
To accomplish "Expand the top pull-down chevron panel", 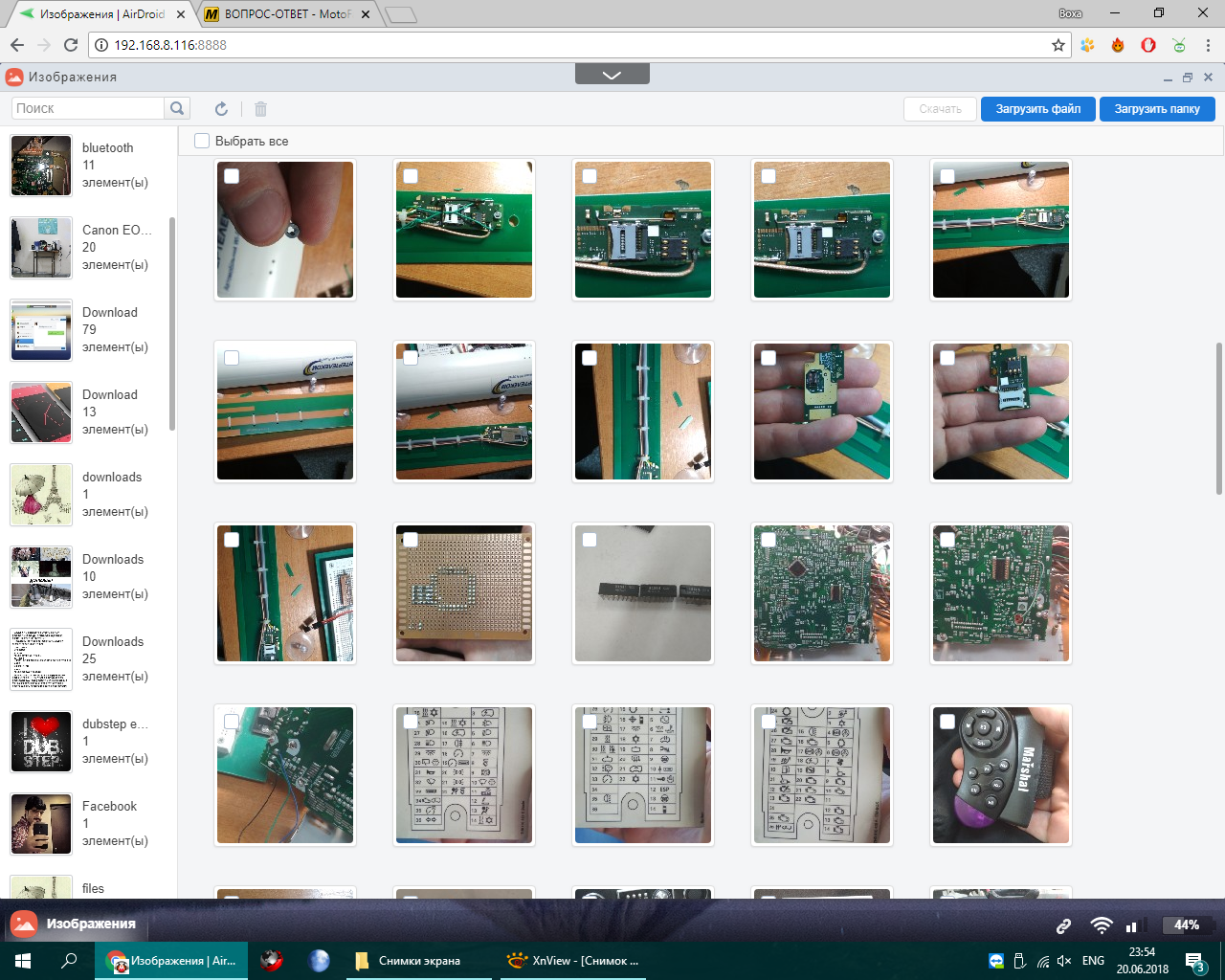I will click(612, 75).
